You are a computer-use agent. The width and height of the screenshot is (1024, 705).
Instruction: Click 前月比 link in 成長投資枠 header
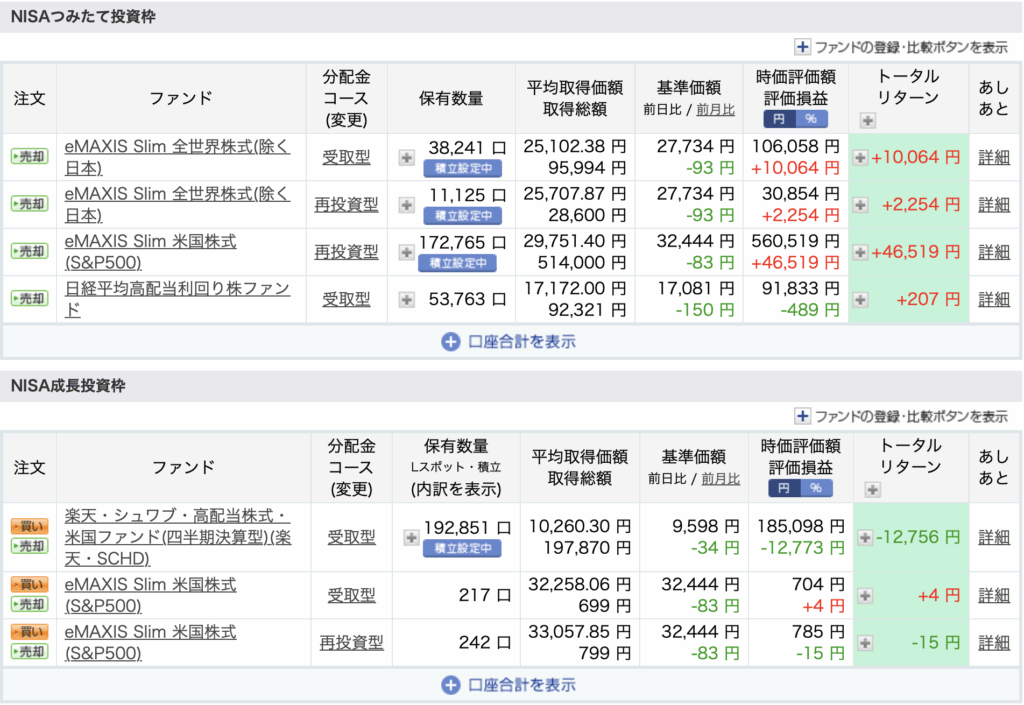(720, 479)
